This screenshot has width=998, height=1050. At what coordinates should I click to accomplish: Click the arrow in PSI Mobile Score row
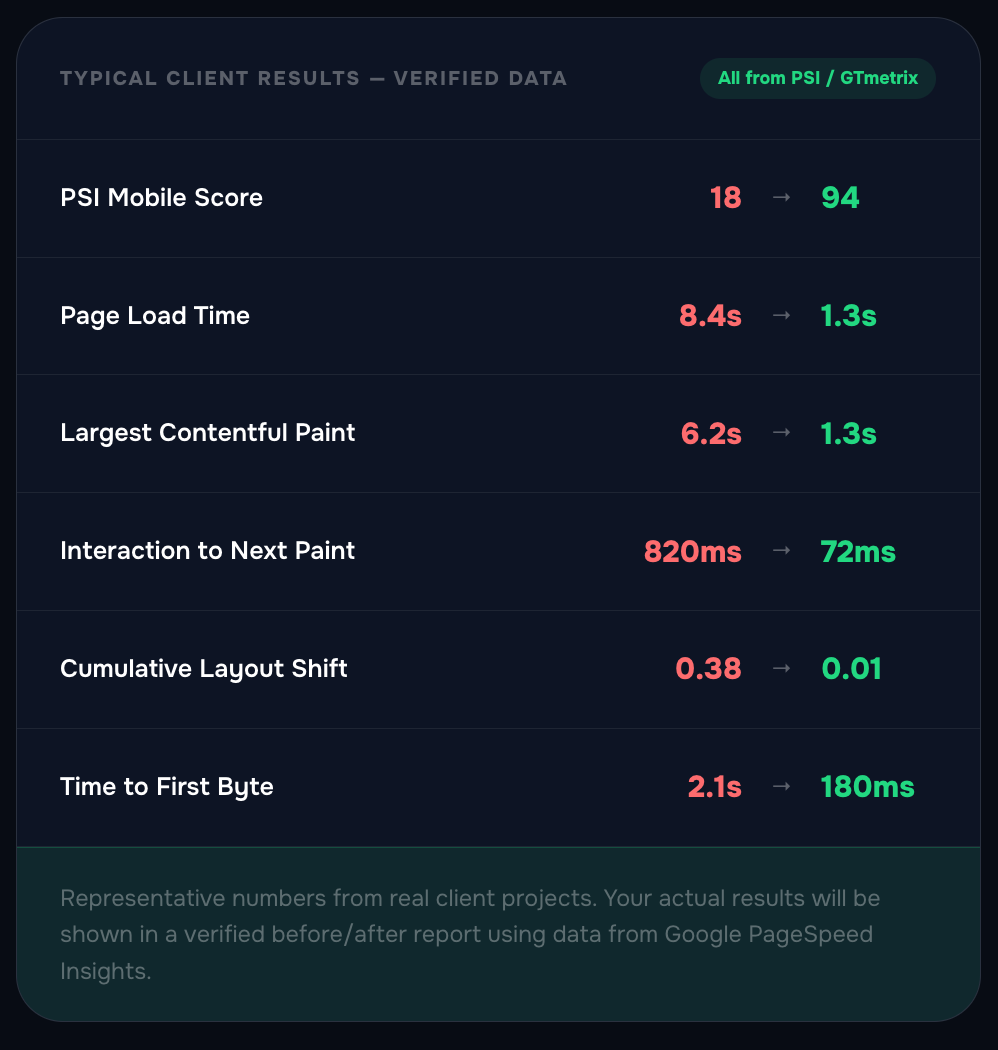(x=782, y=197)
